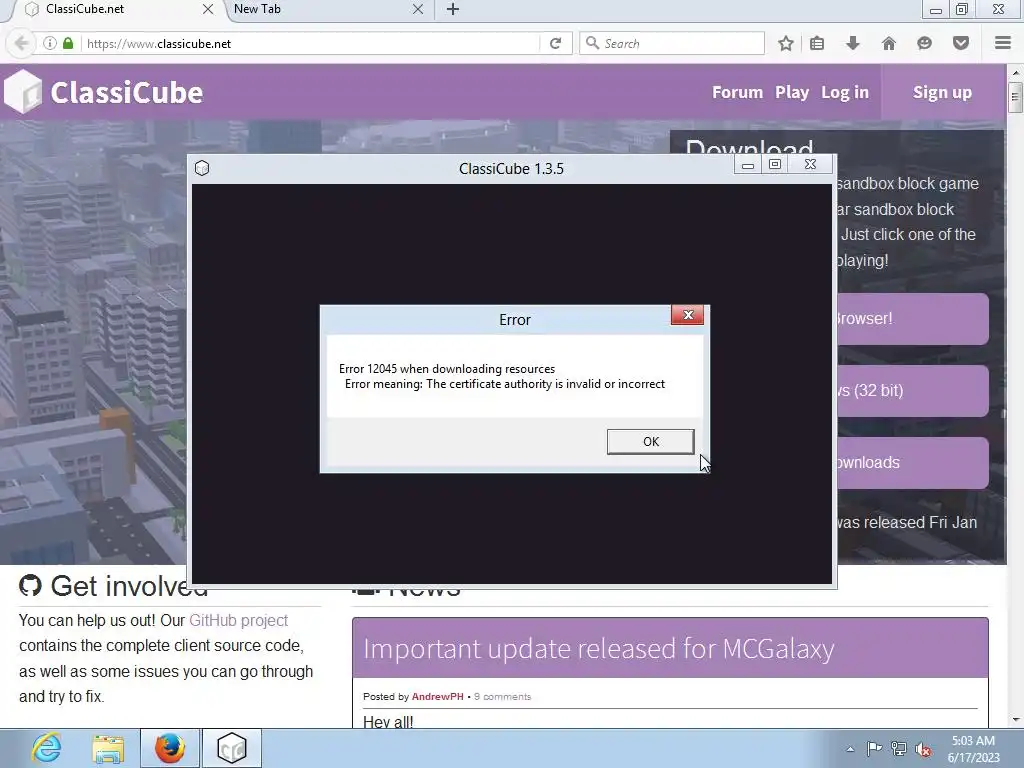
Task: Show bookmarks list icon in toolbar
Action: [x=817, y=44]
